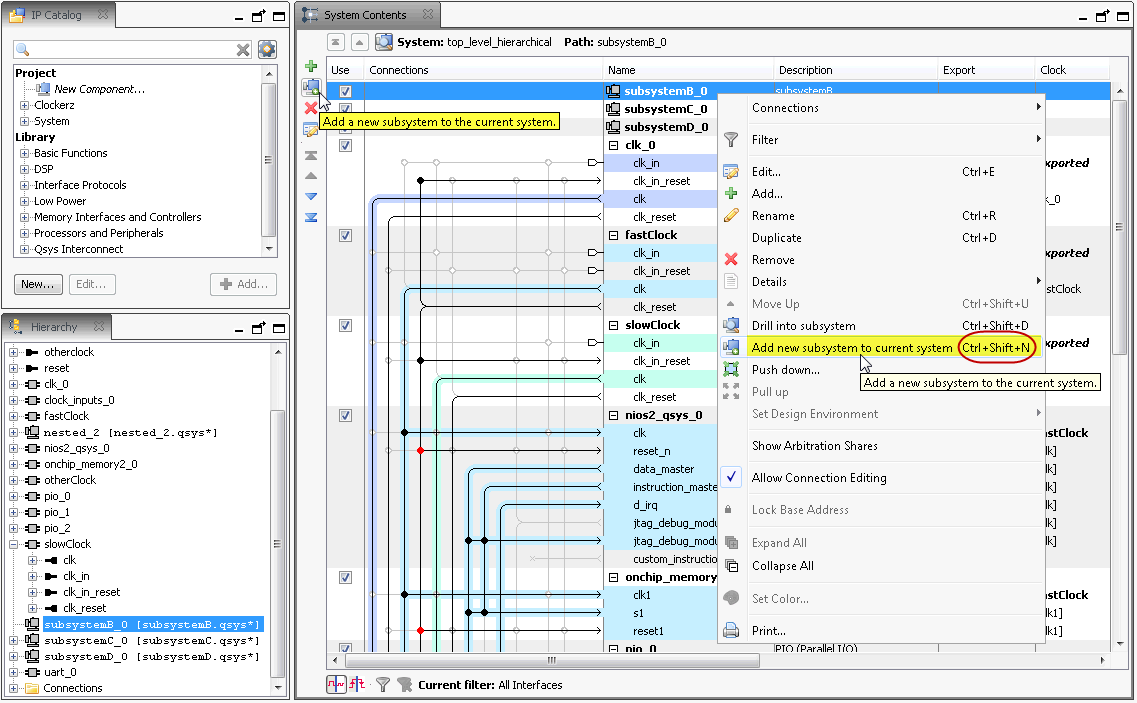Click the IP Catalog settings gear icon
The height and width of the screenshot is (703, 1137).
click(267, 50)
